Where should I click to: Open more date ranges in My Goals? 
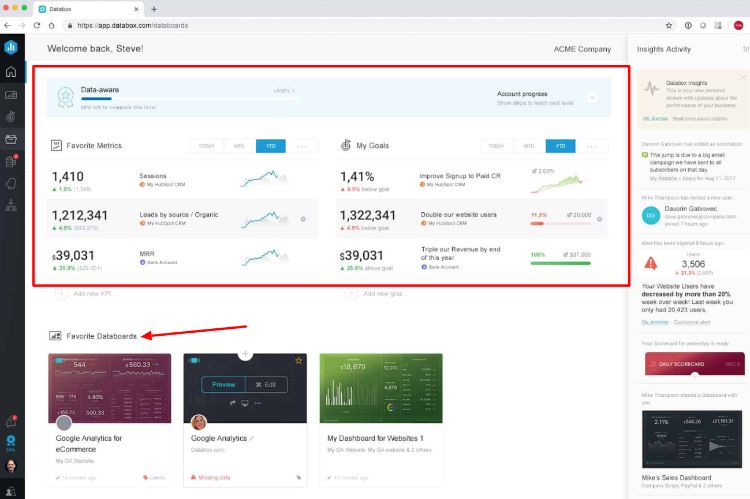pyautogui.click(x=592, y=146)
